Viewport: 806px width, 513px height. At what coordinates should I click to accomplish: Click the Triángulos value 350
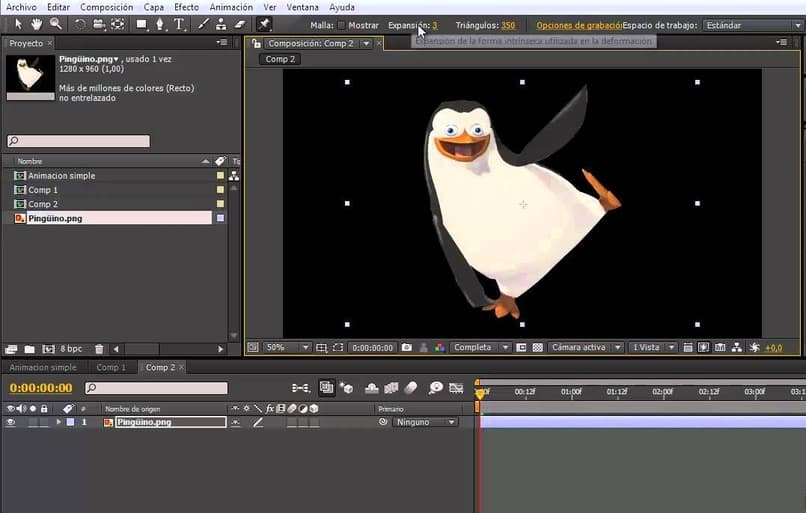[x=508, y=25]
